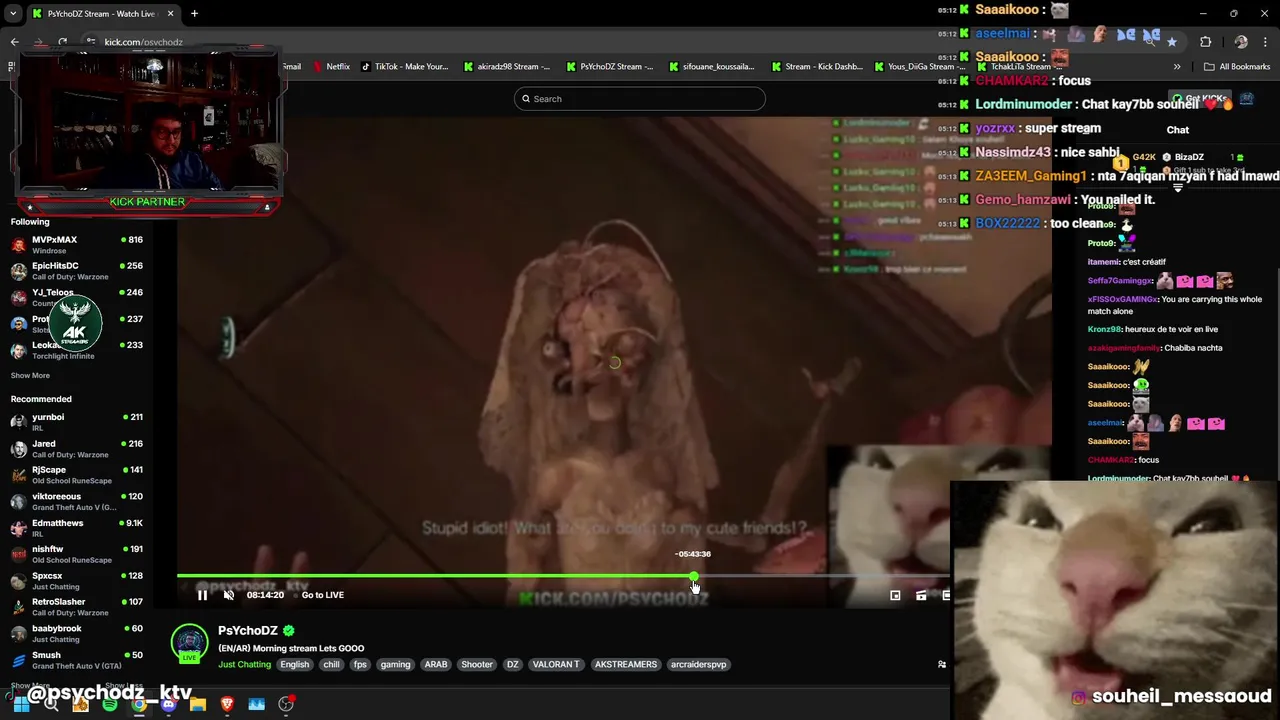Pause the stream playback
Viewport: 1280px width, 720px height.
pos(202,595)
